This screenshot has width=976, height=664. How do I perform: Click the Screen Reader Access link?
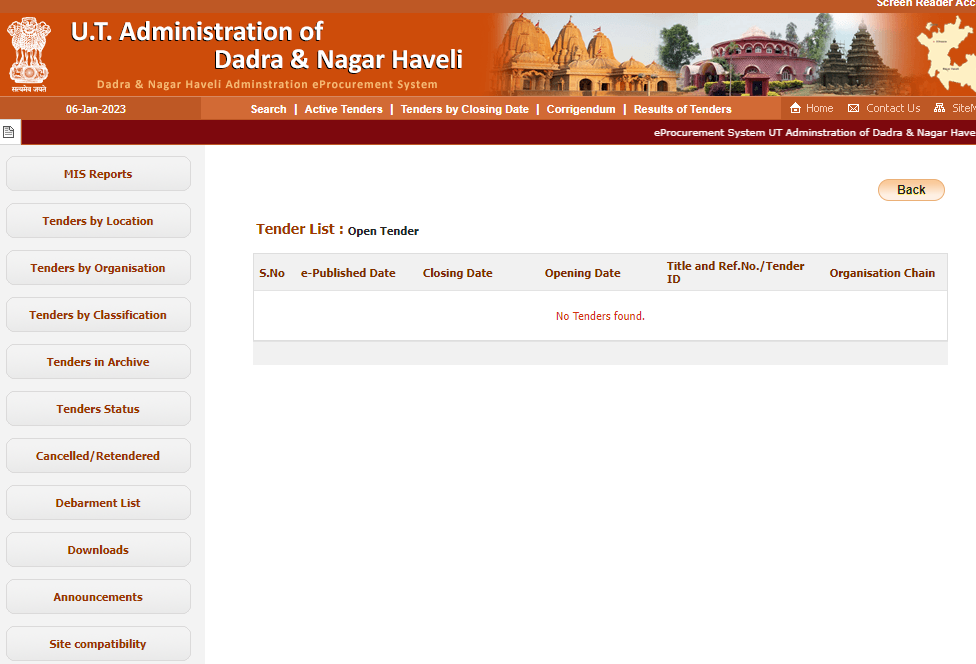pyautogui.click(x=925, y=4)
